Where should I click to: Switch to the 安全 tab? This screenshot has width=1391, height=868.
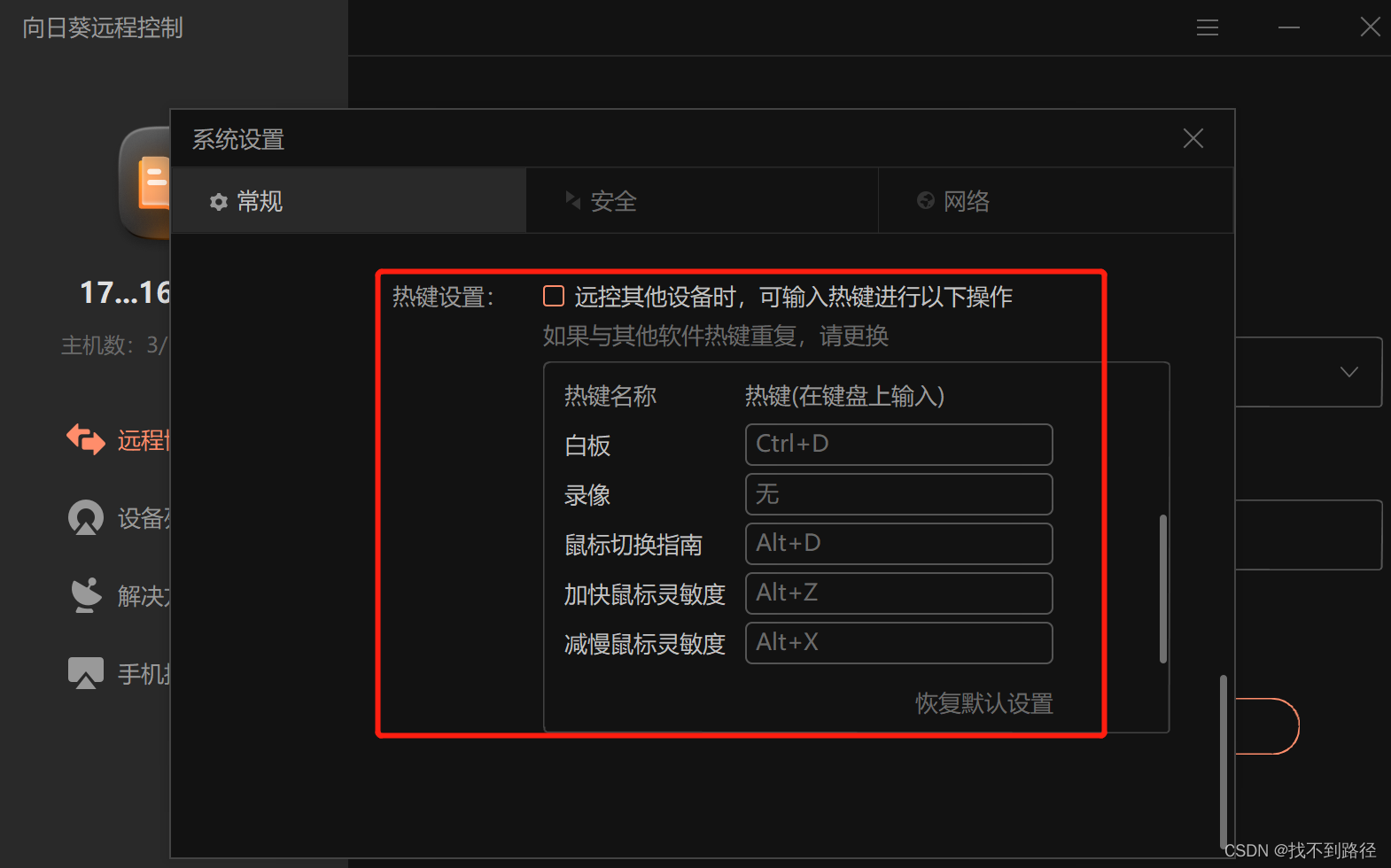click(x=702, y=201)
